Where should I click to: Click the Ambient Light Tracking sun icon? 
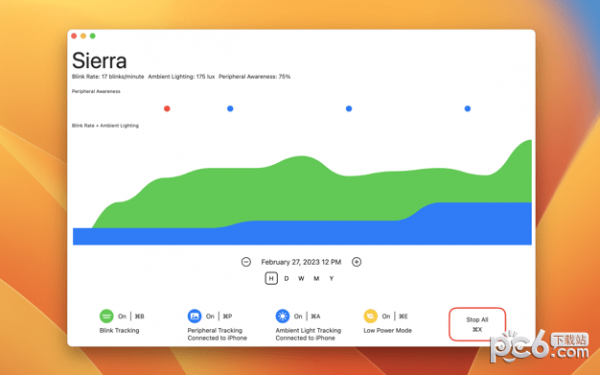pos(282,316)
